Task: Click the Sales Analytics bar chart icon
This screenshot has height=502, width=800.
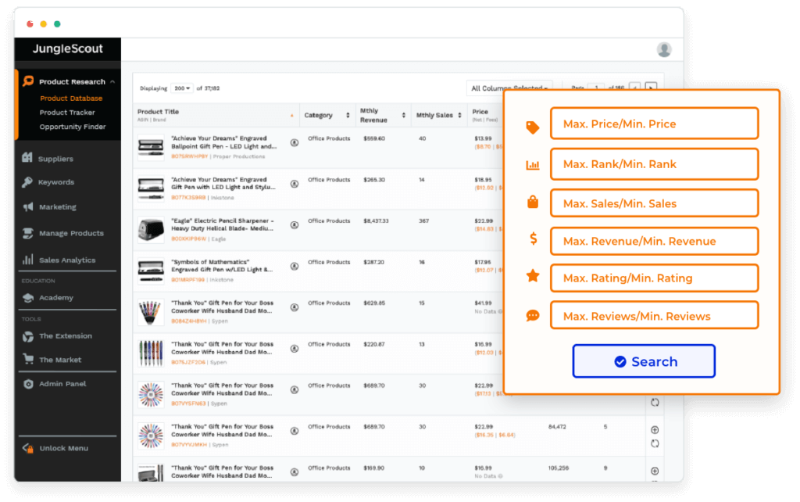Action: (28, 260)
